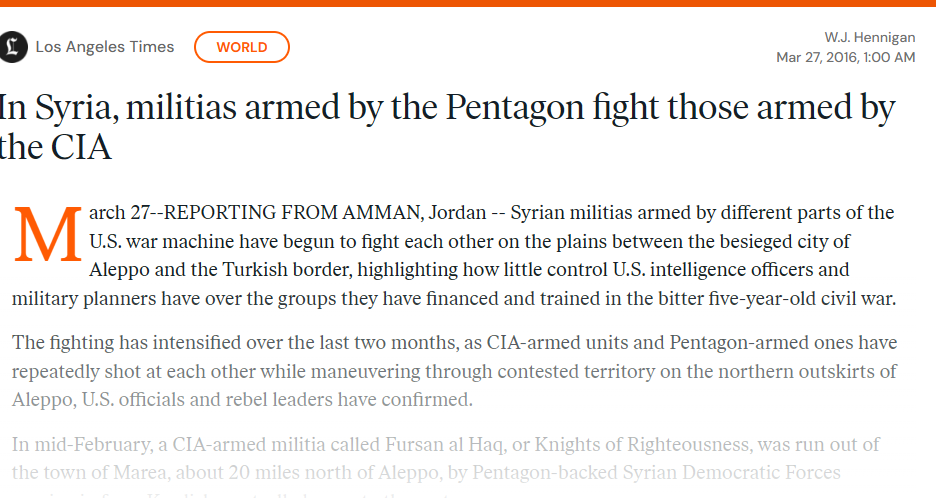Click 'the CIA' in the headline's second line
Viewport: 936px width, 498px height.
point(55,147)
